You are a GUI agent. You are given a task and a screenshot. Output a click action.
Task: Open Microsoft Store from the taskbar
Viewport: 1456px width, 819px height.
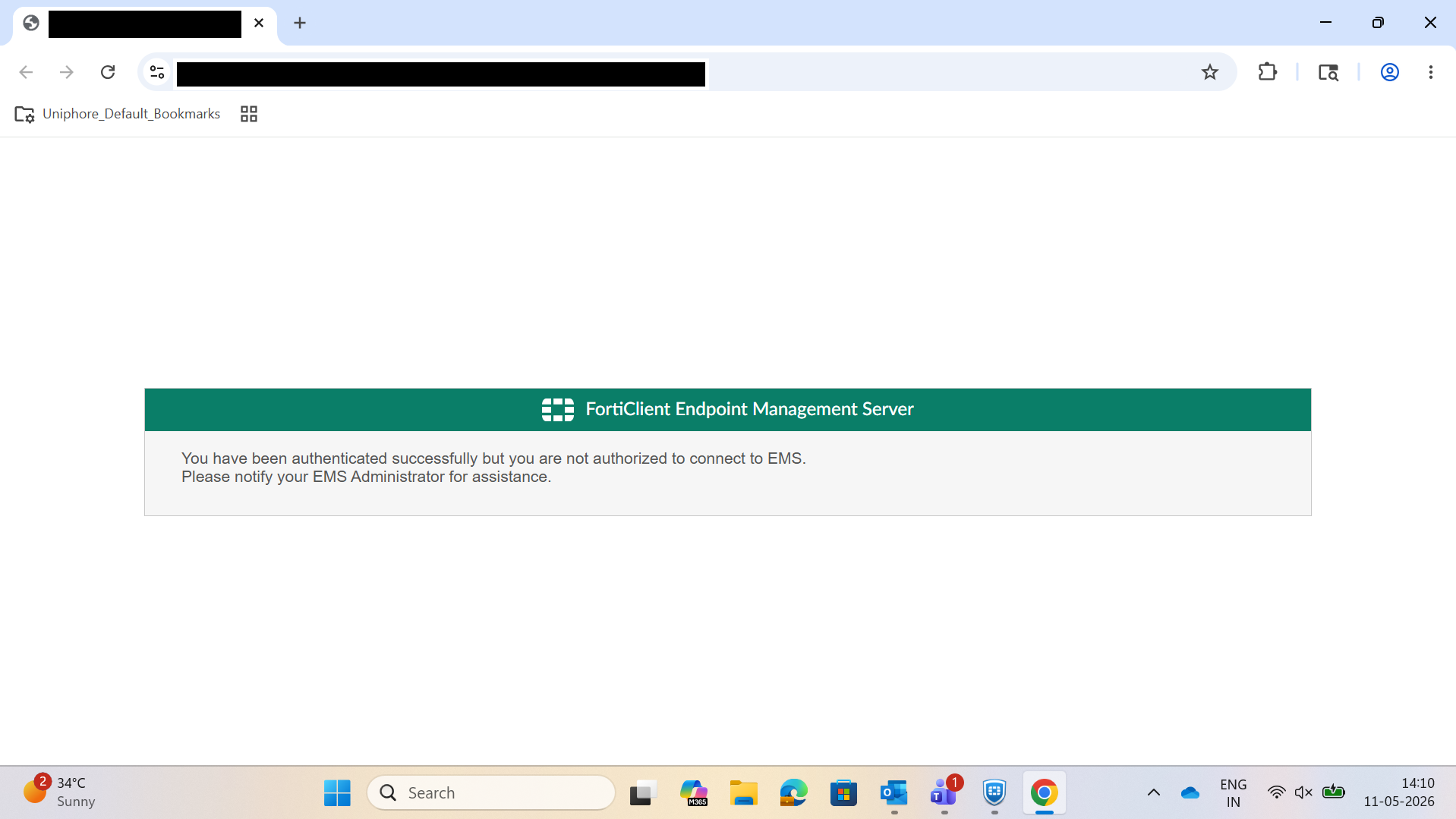[843, 793]
